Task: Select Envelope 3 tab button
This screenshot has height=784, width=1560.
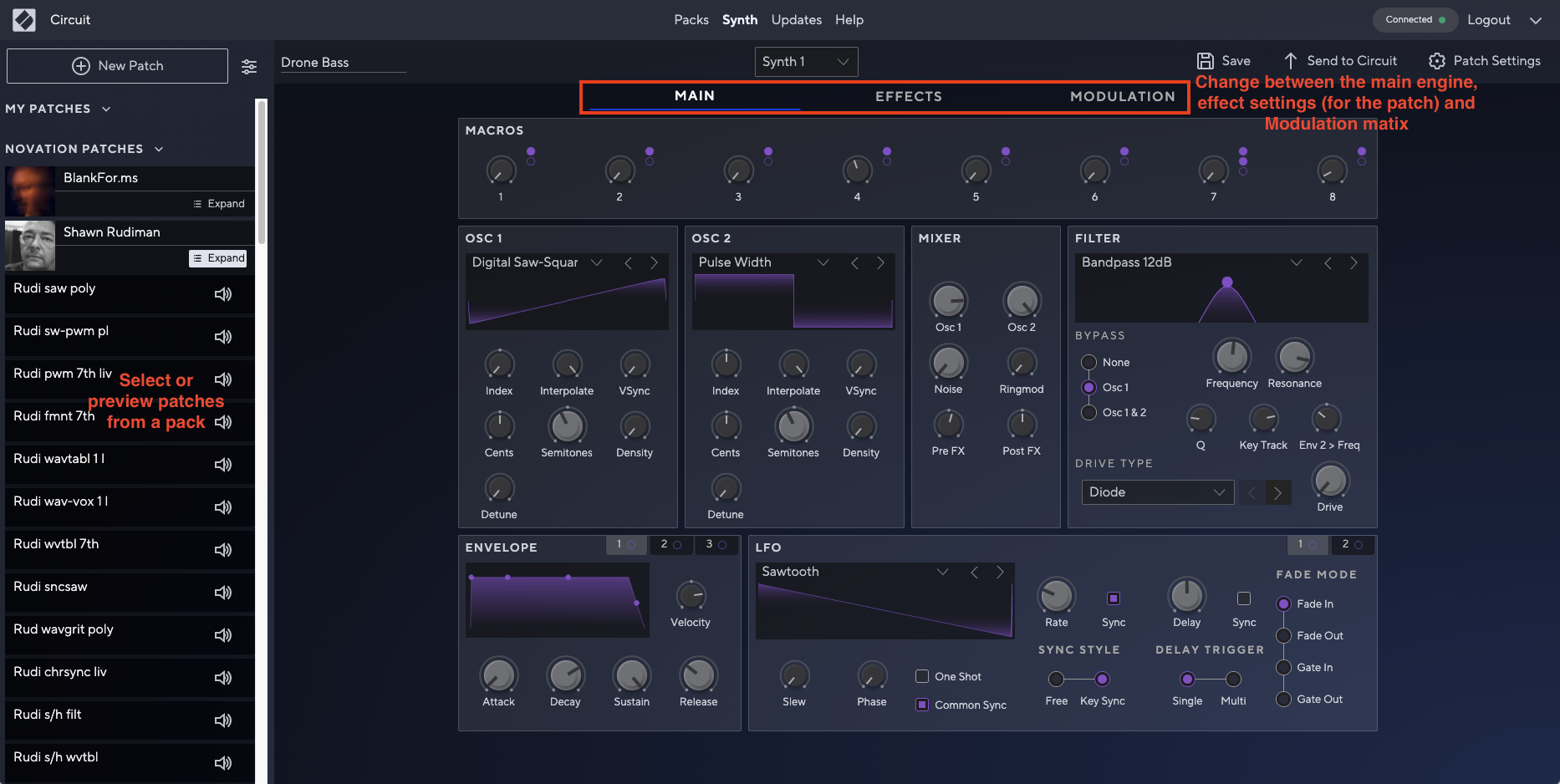Action: click(716, 545)
